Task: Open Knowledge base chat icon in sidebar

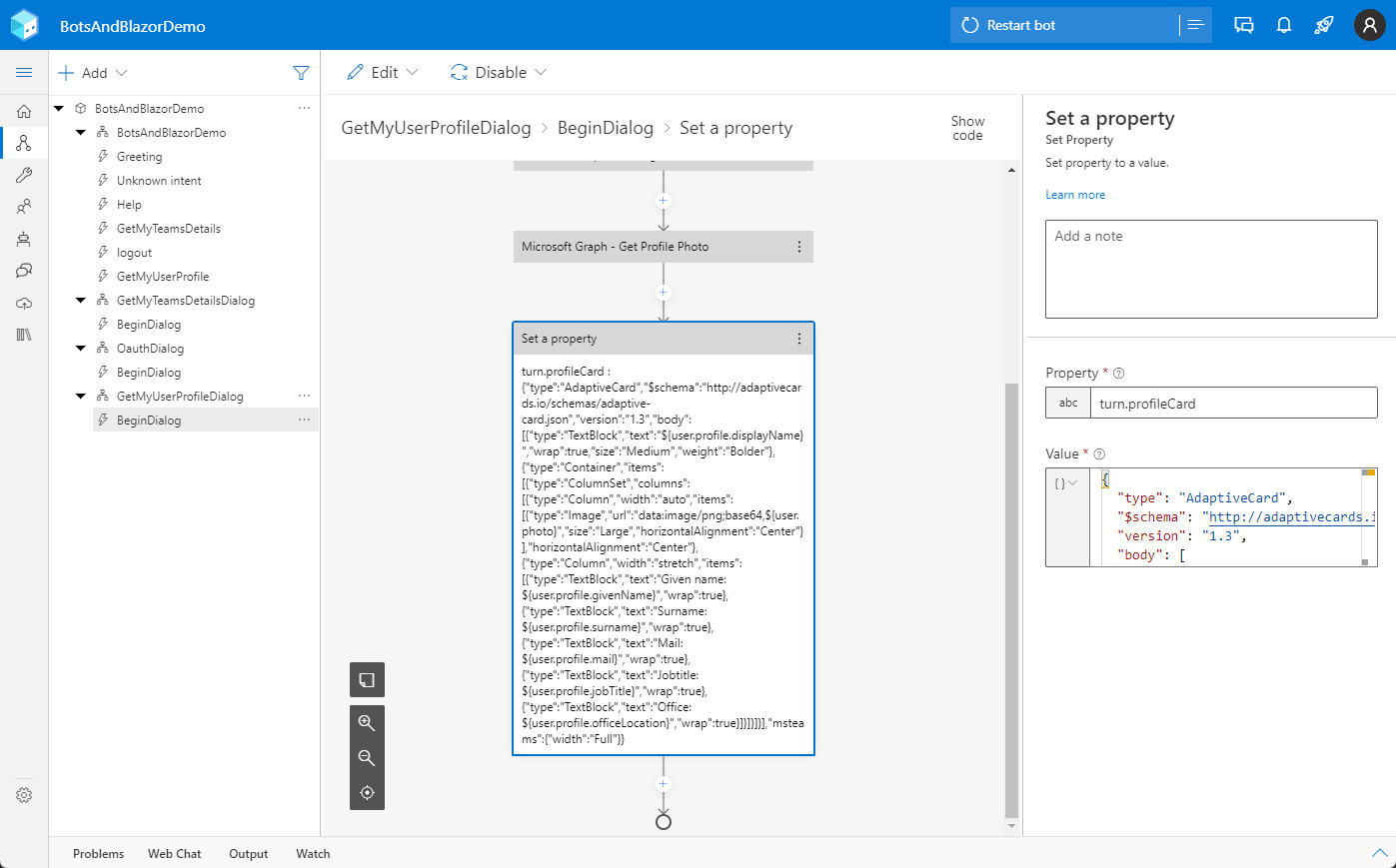Action: click(x=24, y=271)
